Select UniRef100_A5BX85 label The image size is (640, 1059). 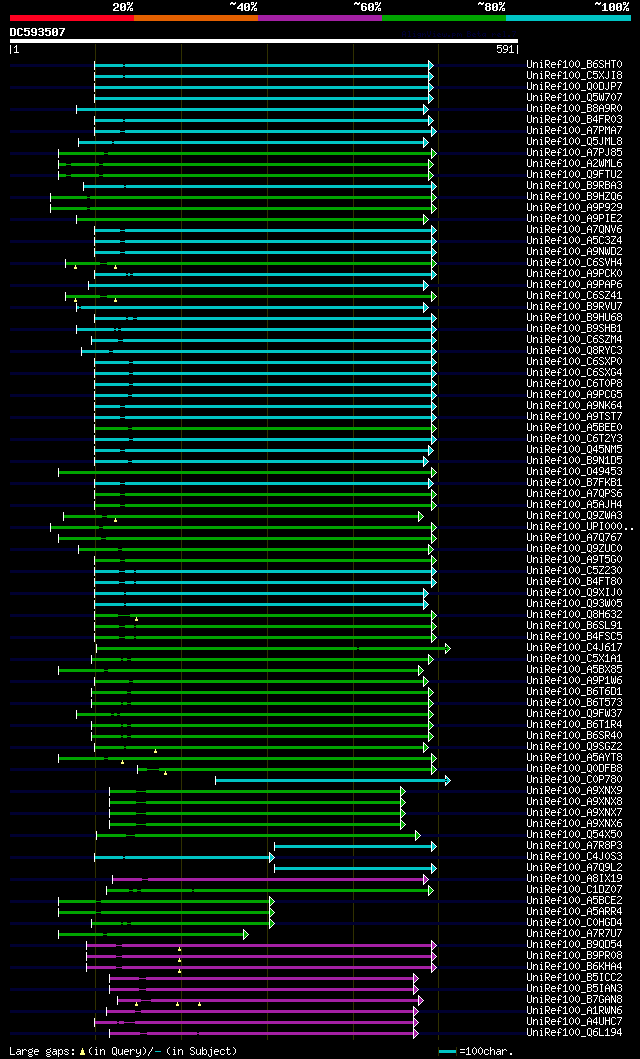point(575,670)
